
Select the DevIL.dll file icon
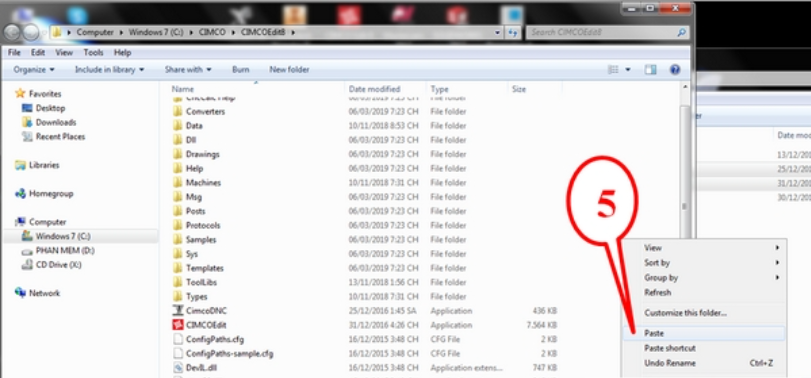click(x=177, y=368)
